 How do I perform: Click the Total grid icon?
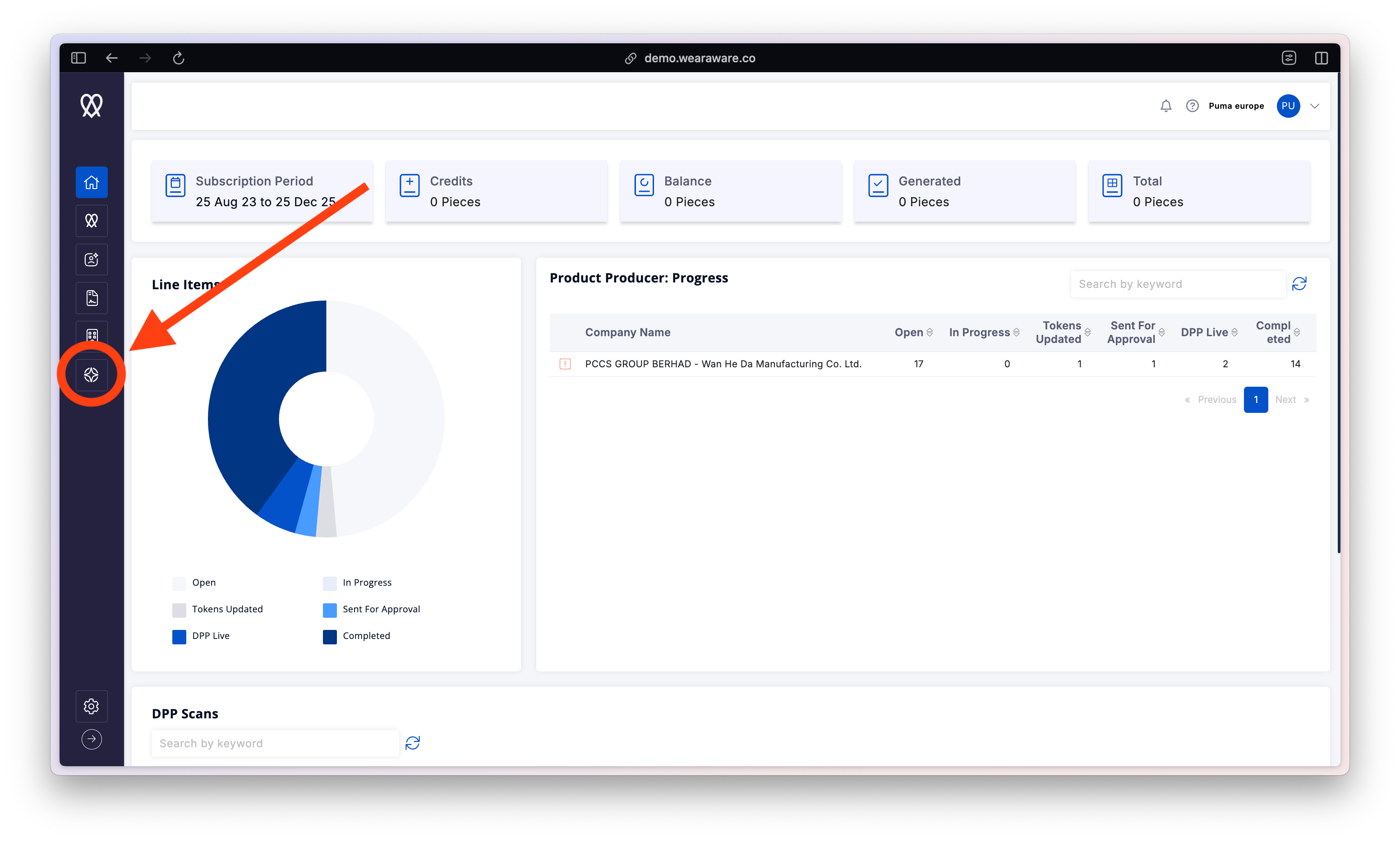coord(1112,185)
